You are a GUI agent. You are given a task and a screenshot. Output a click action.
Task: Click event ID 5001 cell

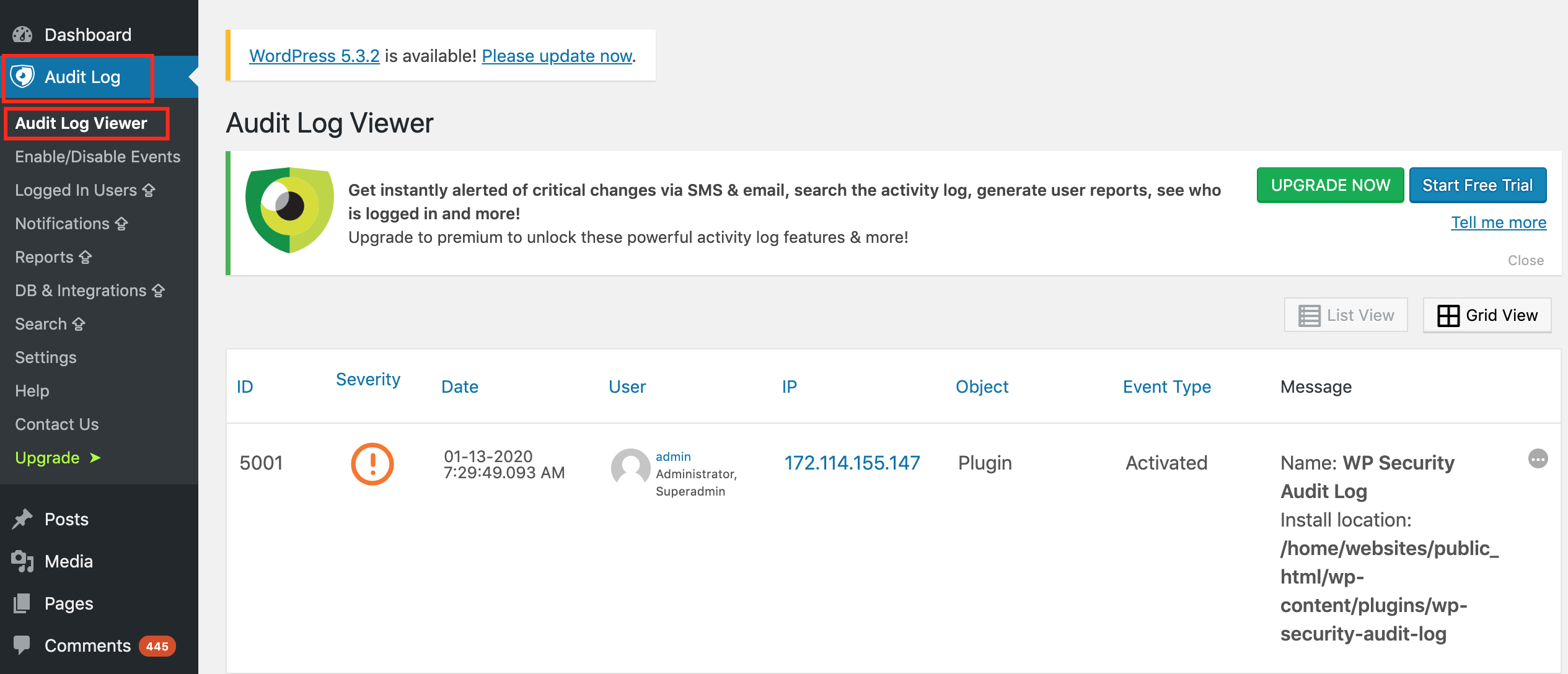coord(261,463)
